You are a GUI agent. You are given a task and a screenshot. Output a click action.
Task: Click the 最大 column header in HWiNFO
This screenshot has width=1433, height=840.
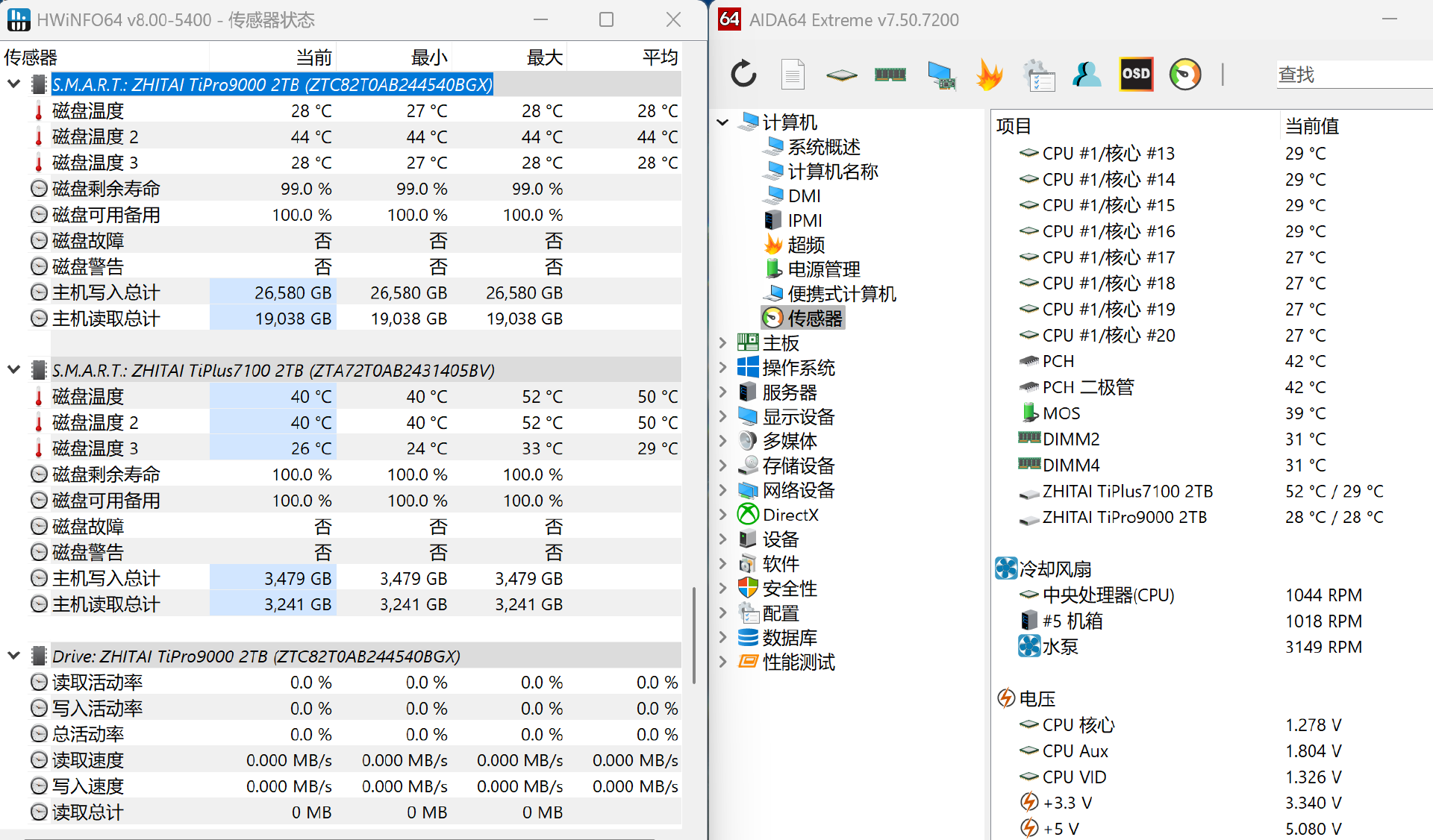click(545, 57)
